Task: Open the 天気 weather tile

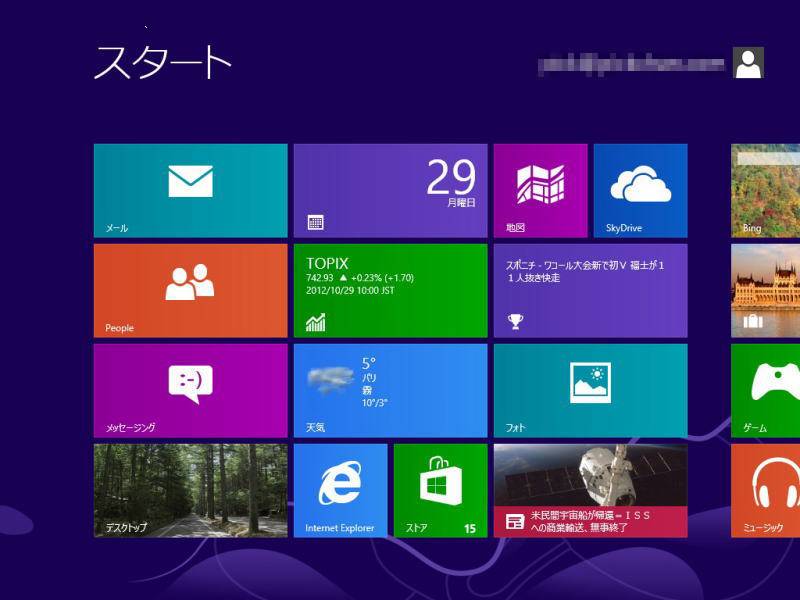Action: pyautogui.click(x=390, y=390)
